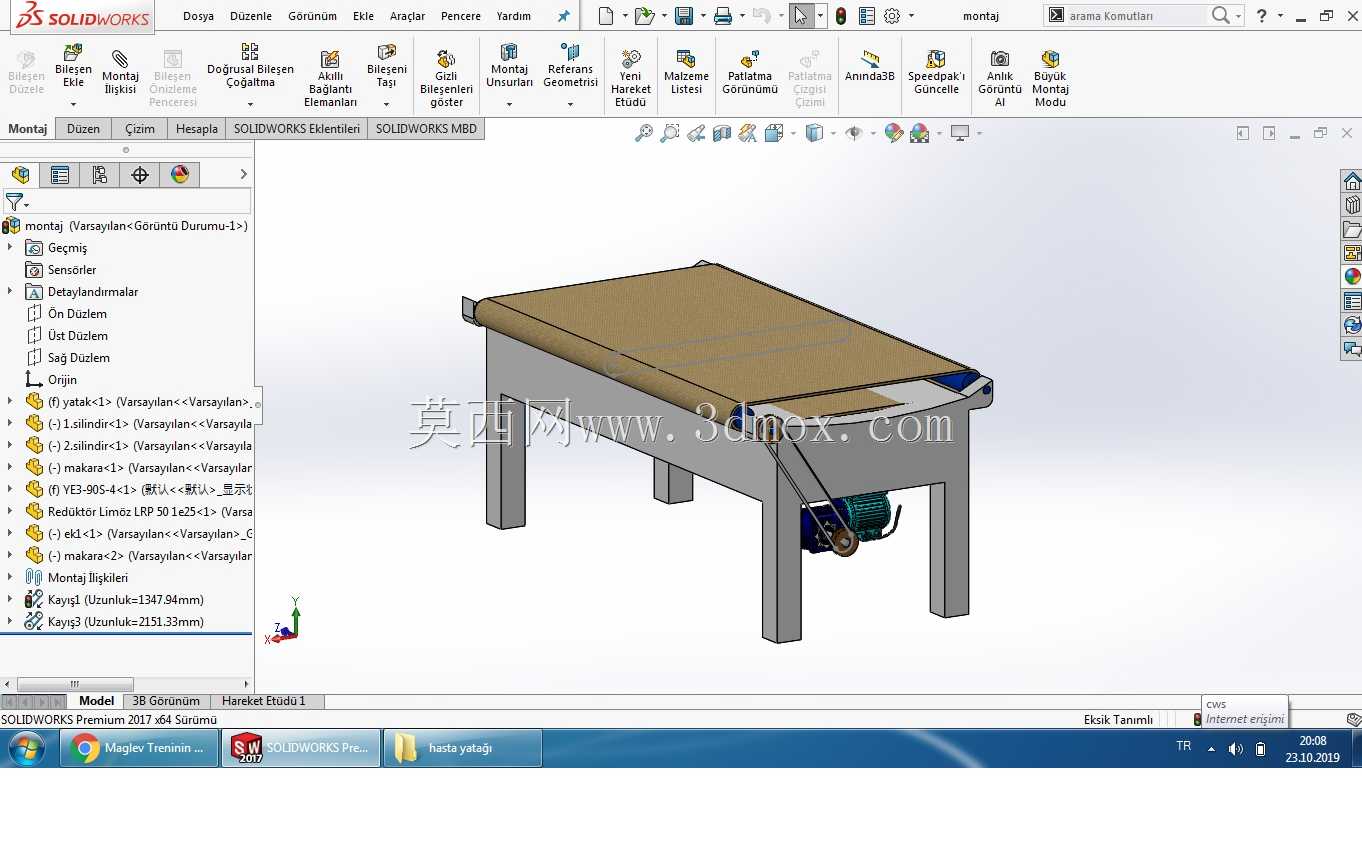
Task: Switch to the Çizim tab
Action: click(x=140, y=129)
